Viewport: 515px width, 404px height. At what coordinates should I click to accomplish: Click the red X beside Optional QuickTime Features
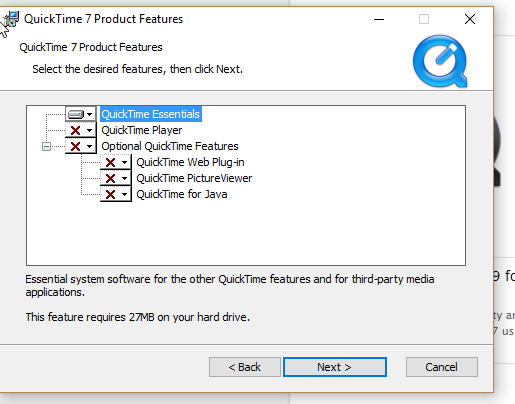[76, 146]
